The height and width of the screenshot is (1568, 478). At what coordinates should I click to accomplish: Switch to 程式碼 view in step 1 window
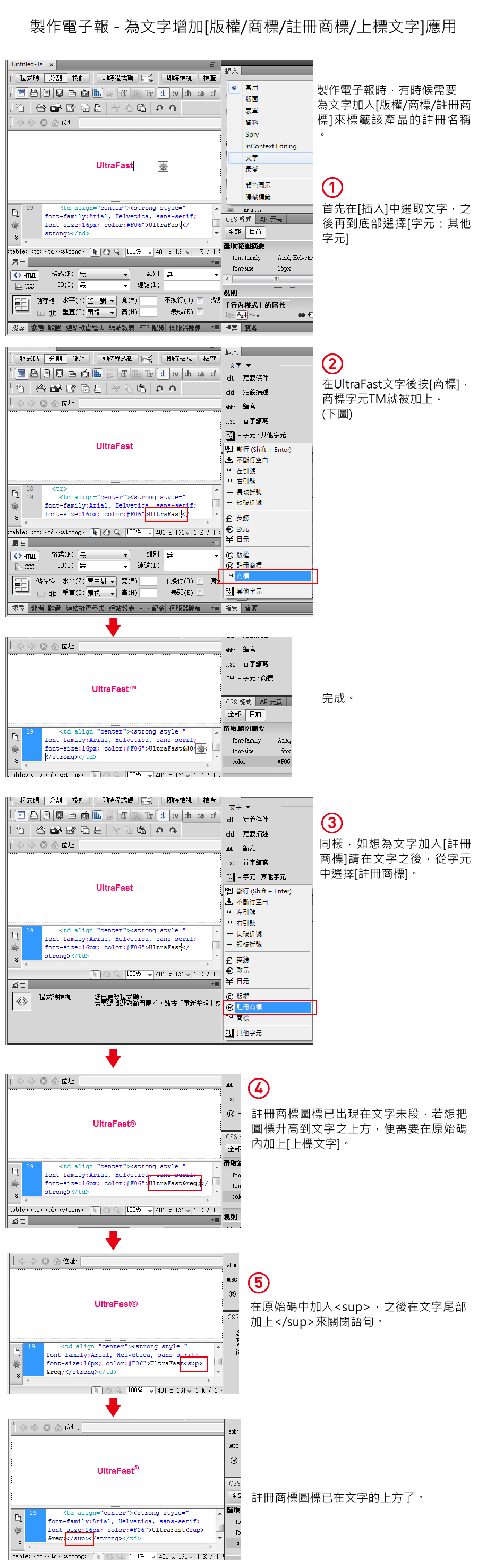point(29,78)
